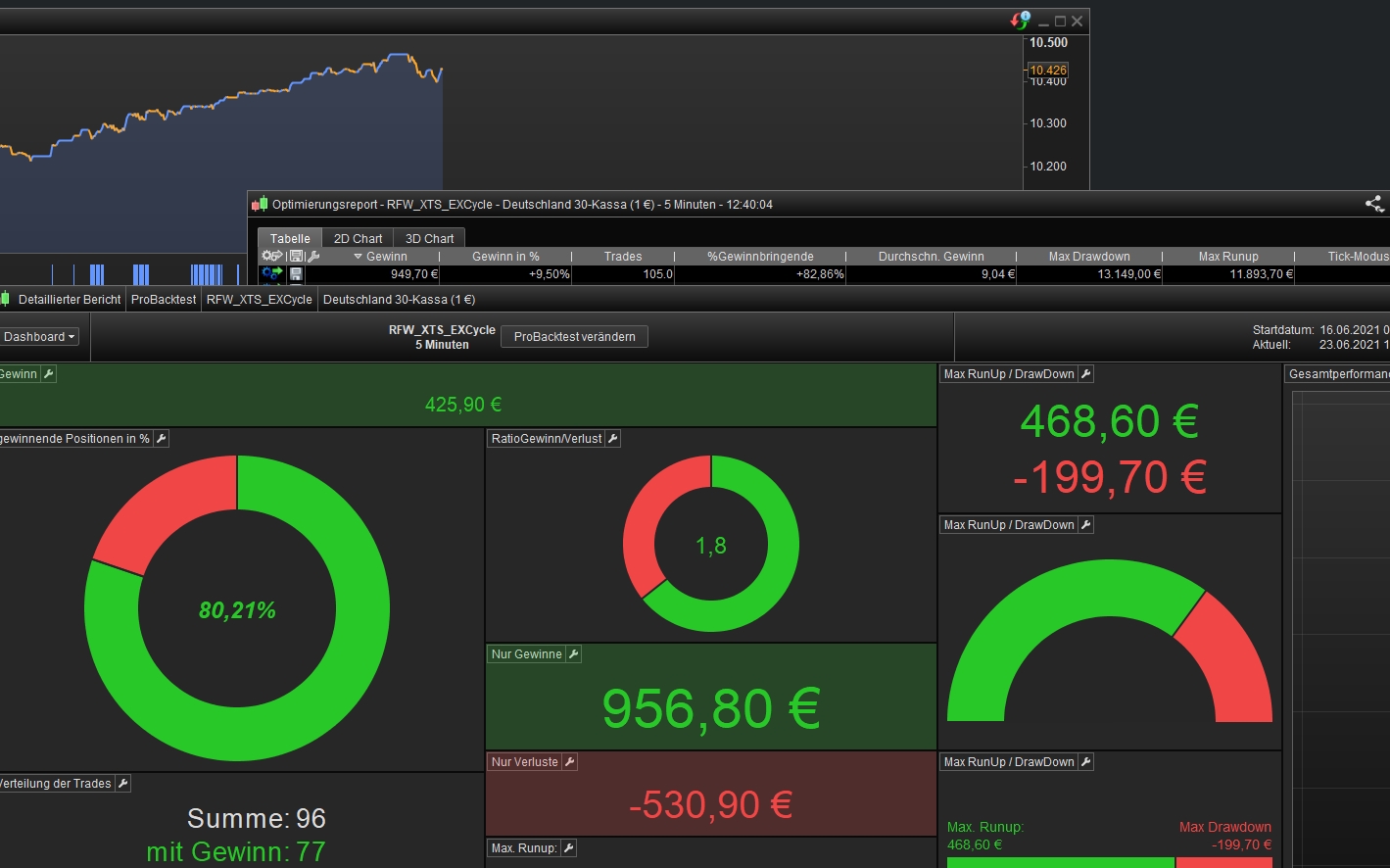Image resolution: width=1390 pixels, height=868 pixels.
Task: Click the 10.500 label on the price axis
Action: tap(1048, 43)
